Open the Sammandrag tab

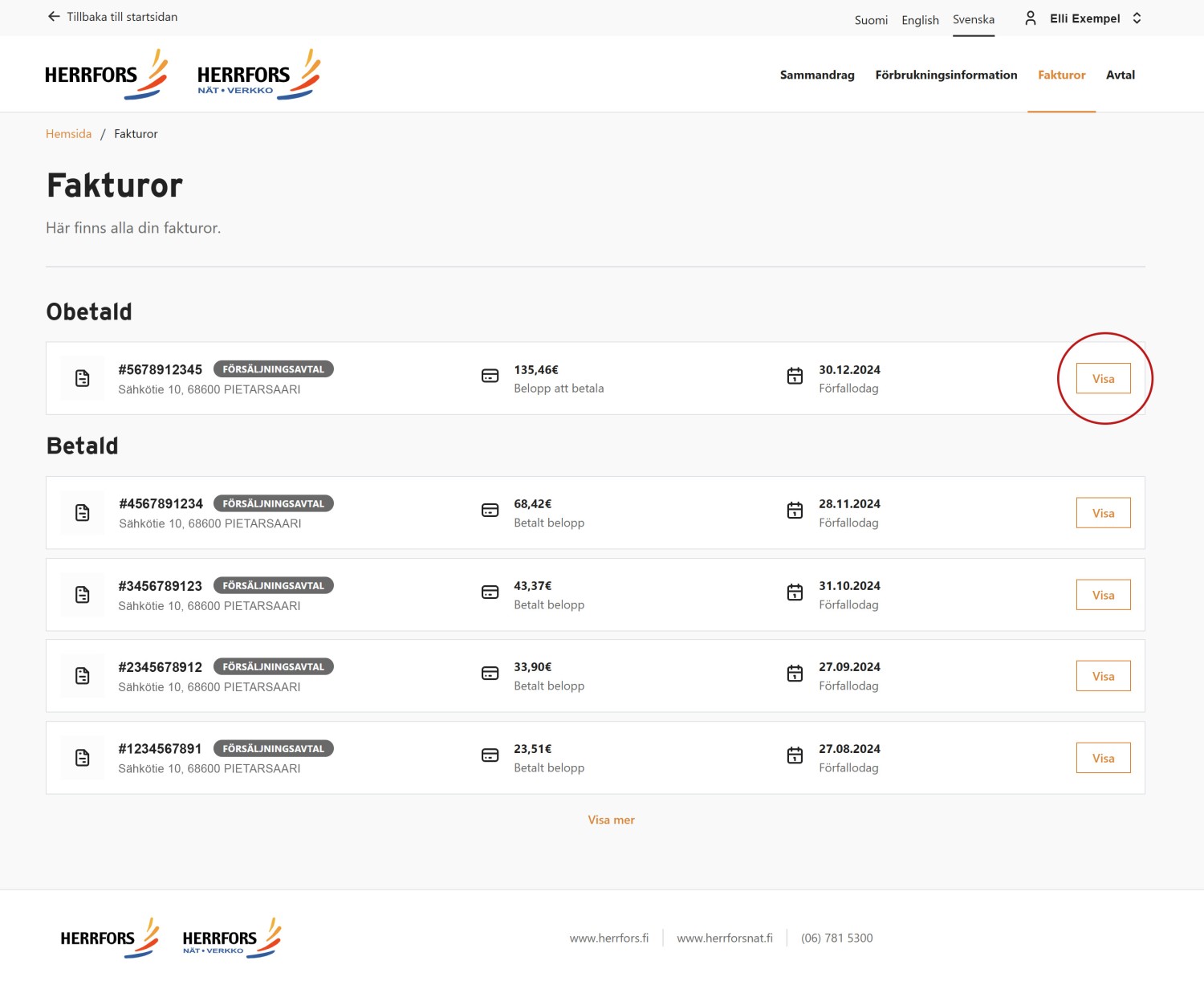coord(817,75)
